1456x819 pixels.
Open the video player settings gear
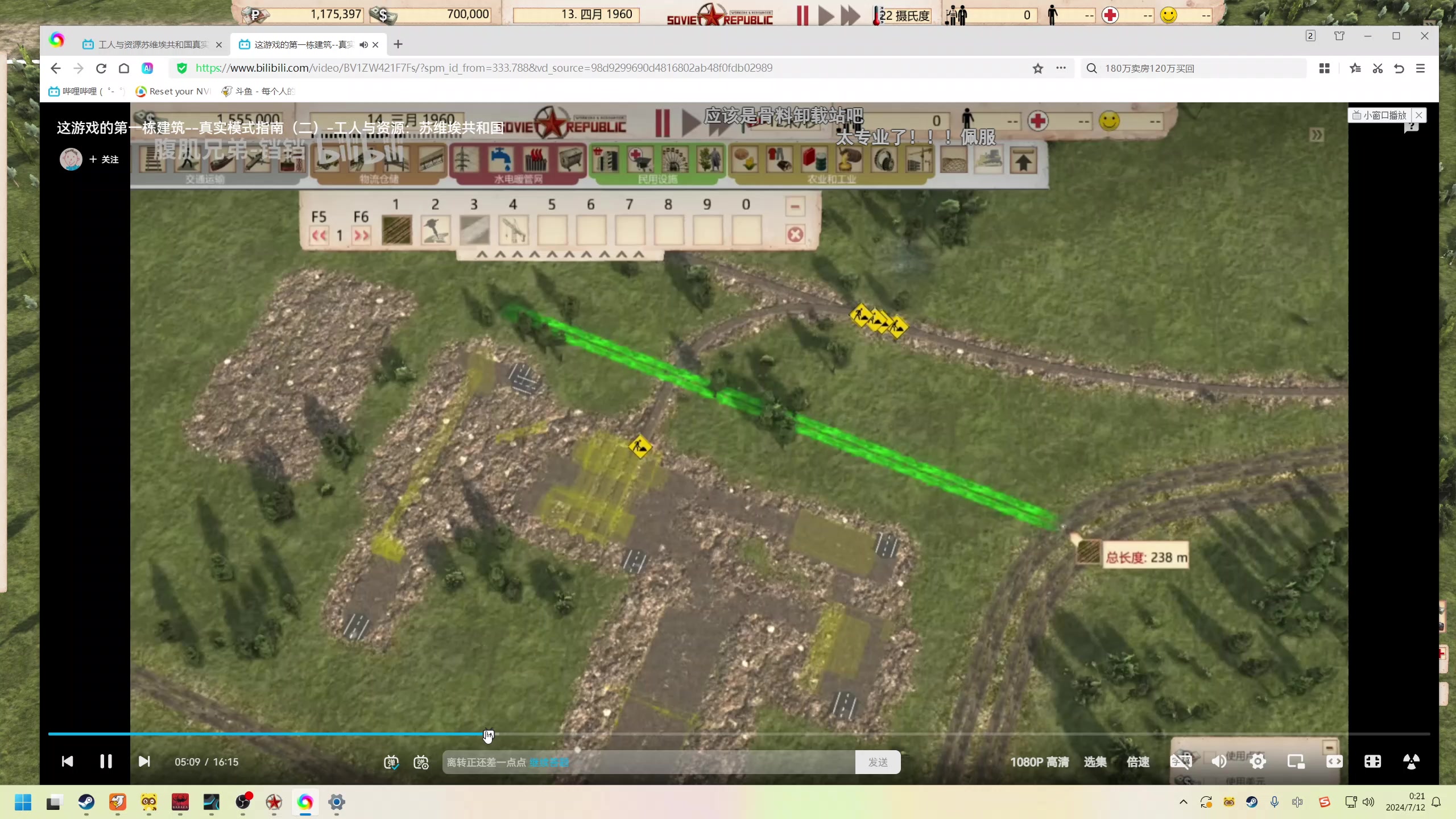pyautogui.click(x=1258, y=761)
